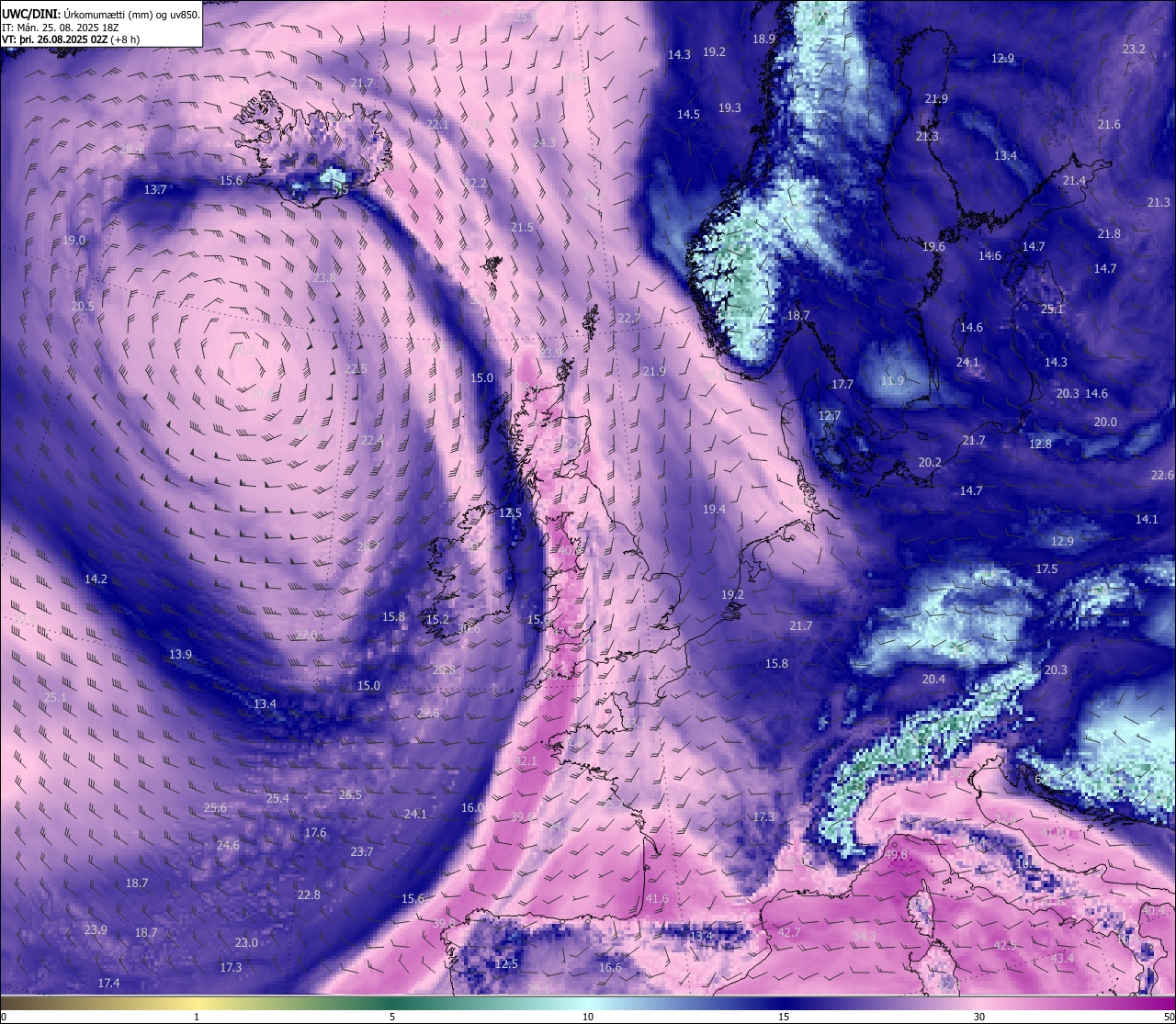Click the map value "12.7" near Denmark

pyautogui.click(x=830, y=415)
